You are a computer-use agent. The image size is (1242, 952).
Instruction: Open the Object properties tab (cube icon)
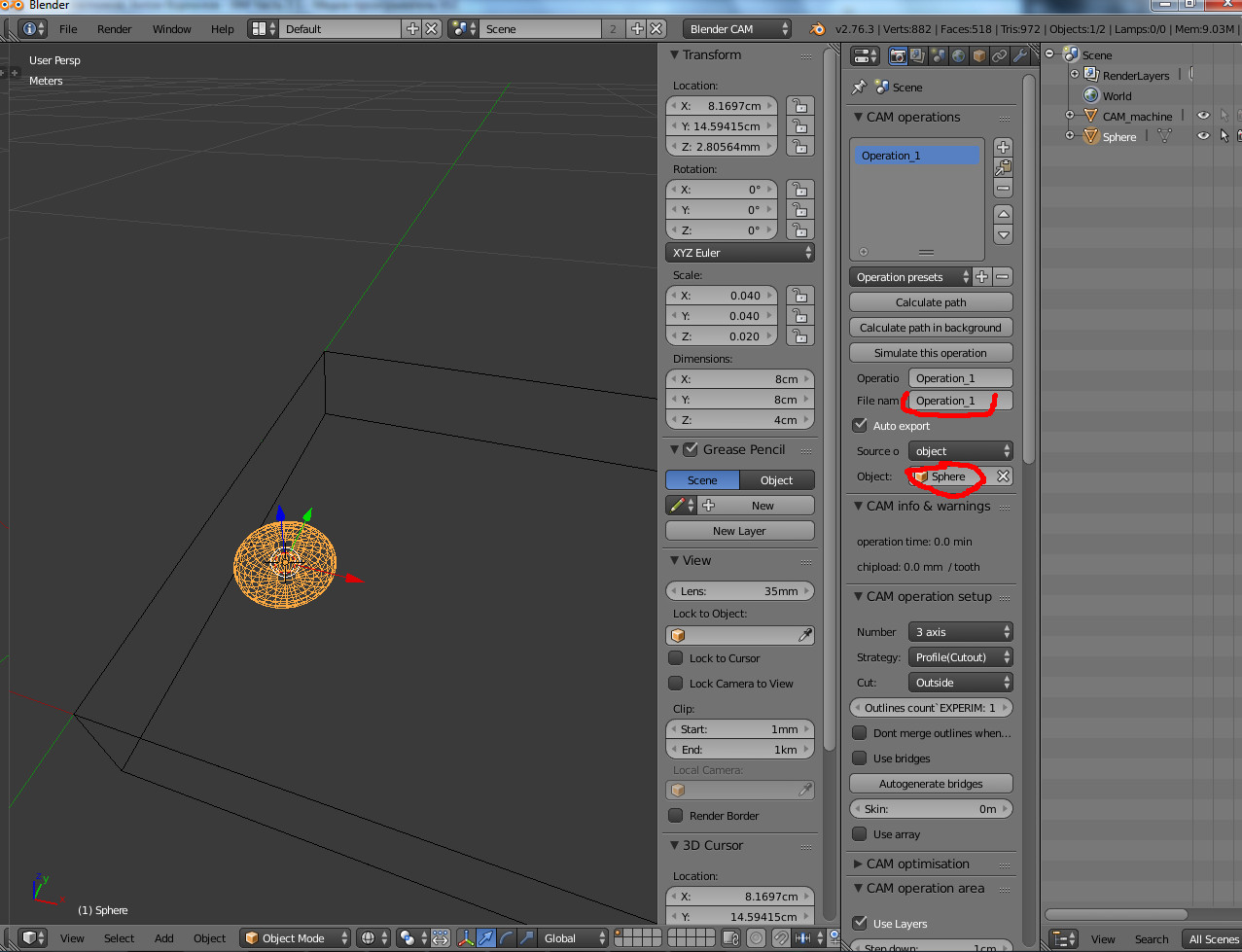pos(978,55)
